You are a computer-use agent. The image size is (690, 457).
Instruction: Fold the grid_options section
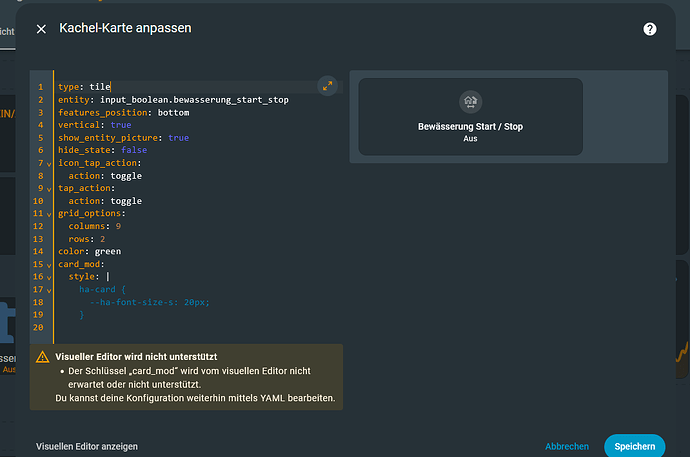[48, 214]
